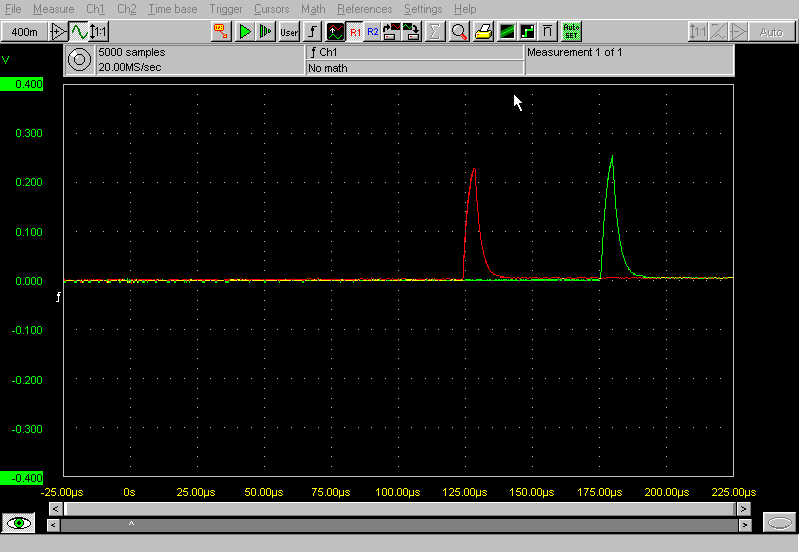Toggle the green eye visibility button
The image size is (799, 552).
pos(20,523)
